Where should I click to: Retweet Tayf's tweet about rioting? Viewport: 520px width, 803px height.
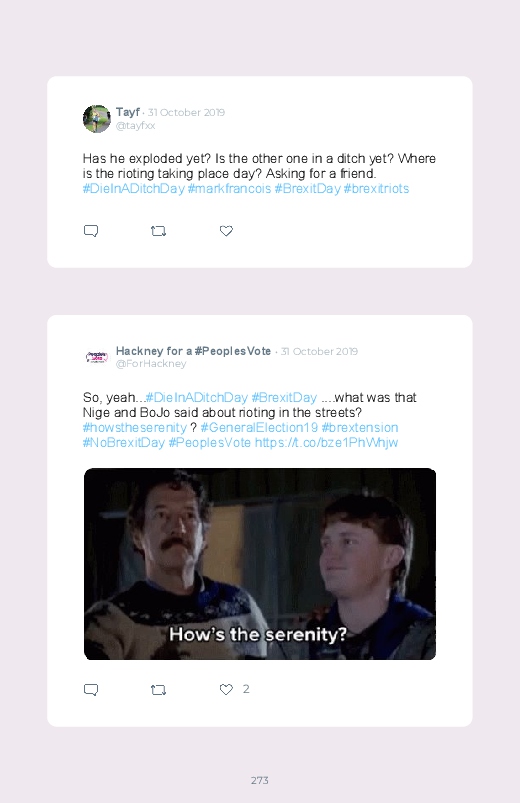pos(158,231)
